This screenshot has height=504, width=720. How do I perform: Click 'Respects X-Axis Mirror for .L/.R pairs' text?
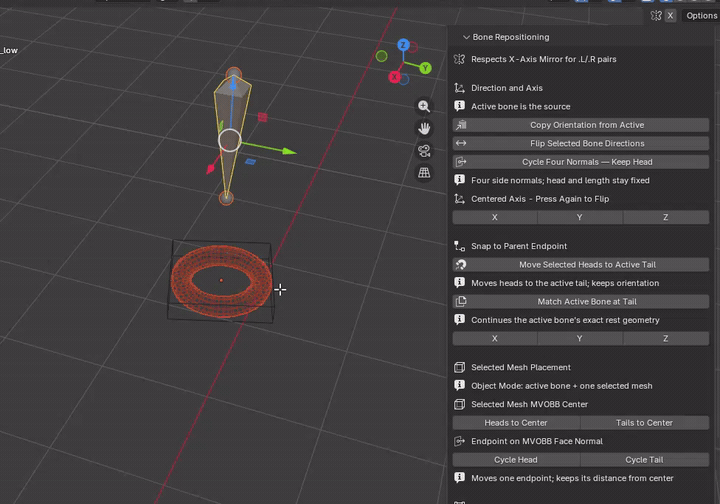544,59
